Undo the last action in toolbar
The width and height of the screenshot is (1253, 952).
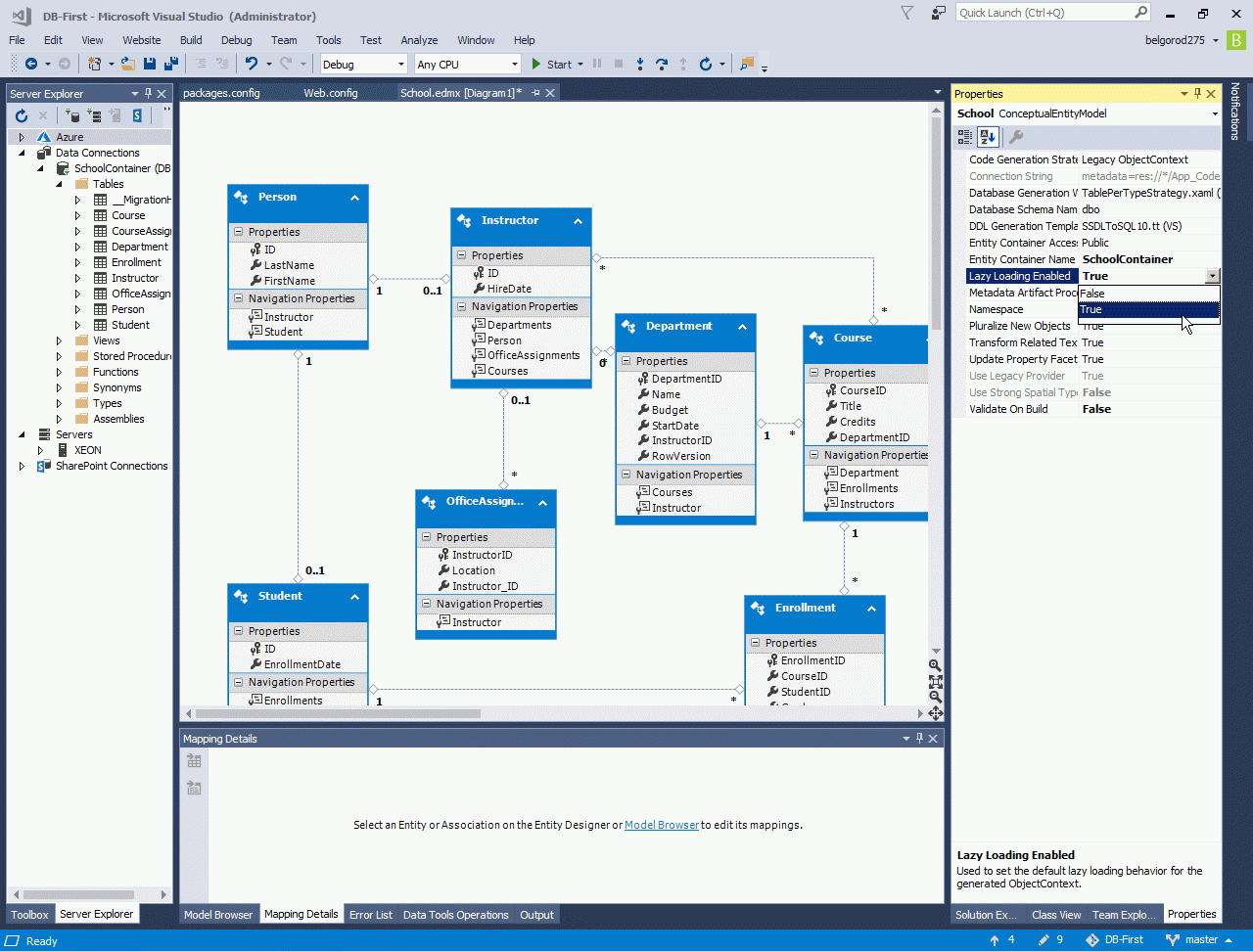tap(252, 65)
